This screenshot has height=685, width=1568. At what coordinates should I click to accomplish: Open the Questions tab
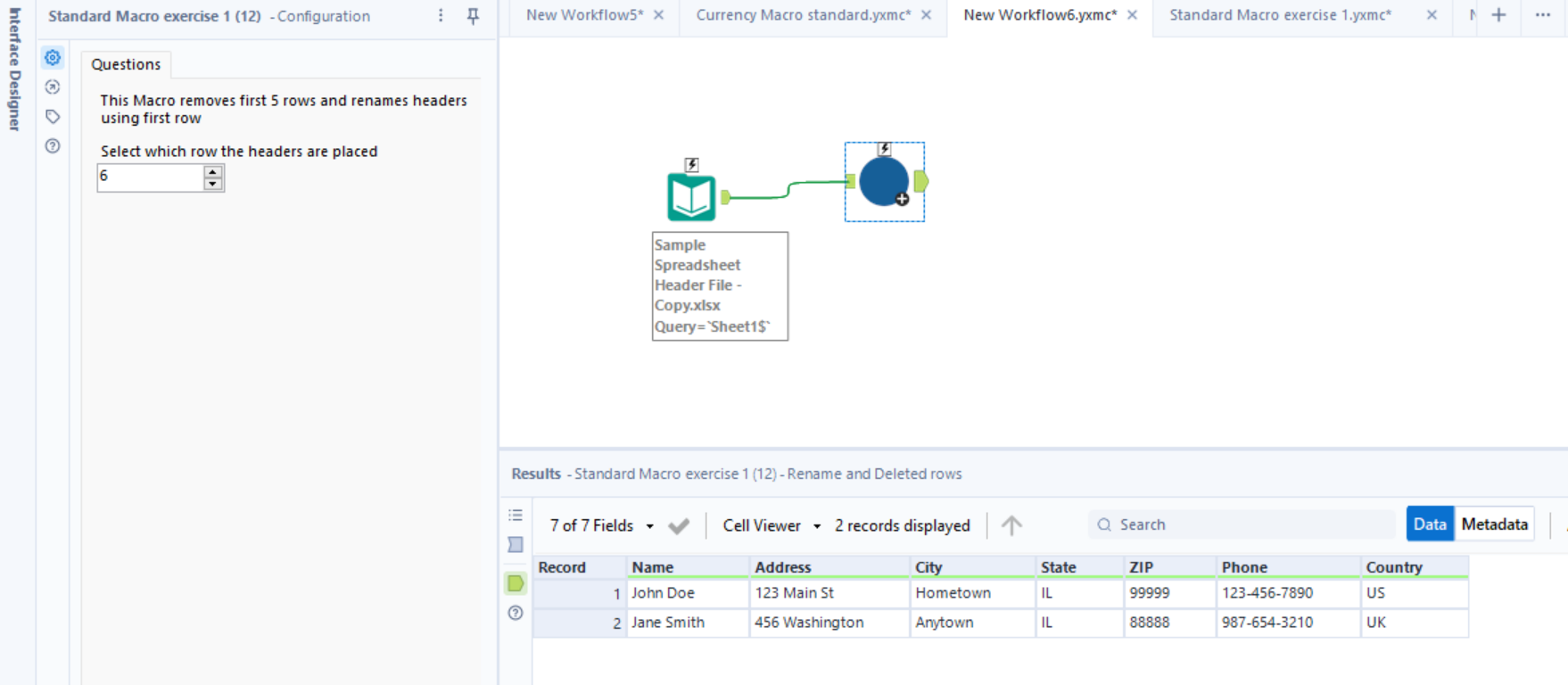tap(126, 64)
